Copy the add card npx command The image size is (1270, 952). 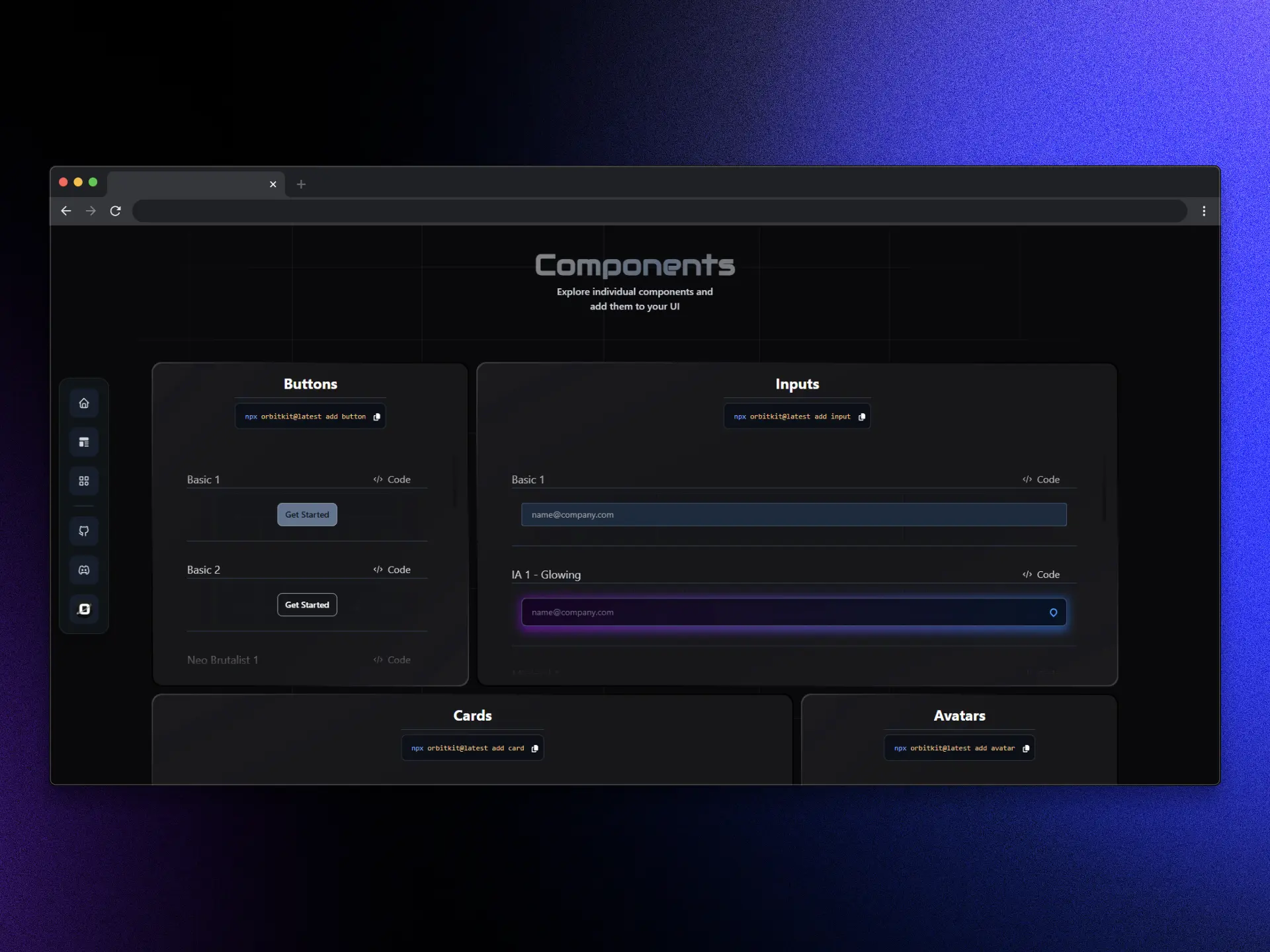[x=535, y=748]
